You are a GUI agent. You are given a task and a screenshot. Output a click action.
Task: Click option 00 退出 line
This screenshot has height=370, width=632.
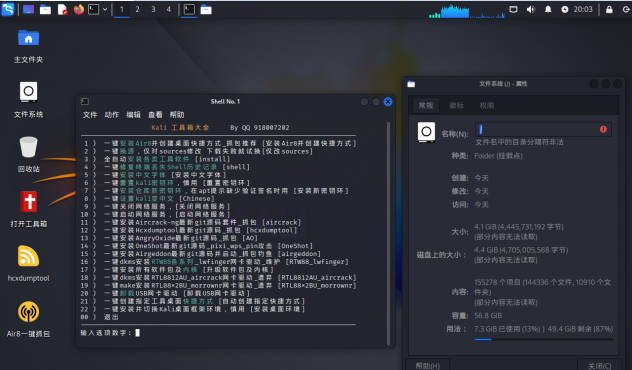100,317
